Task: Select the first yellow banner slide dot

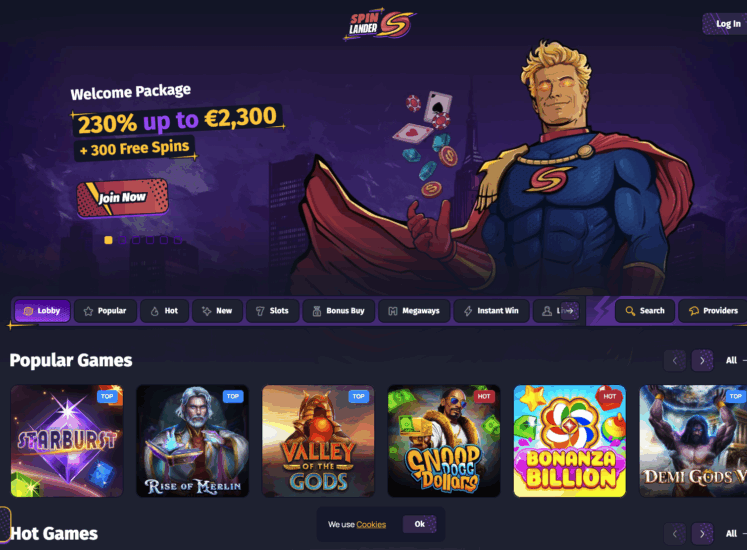Action: coord(109,240)
